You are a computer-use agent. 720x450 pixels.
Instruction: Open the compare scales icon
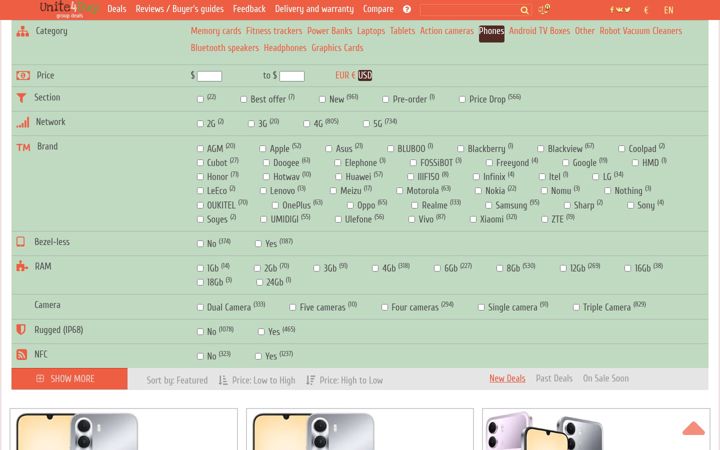(544, 9)
